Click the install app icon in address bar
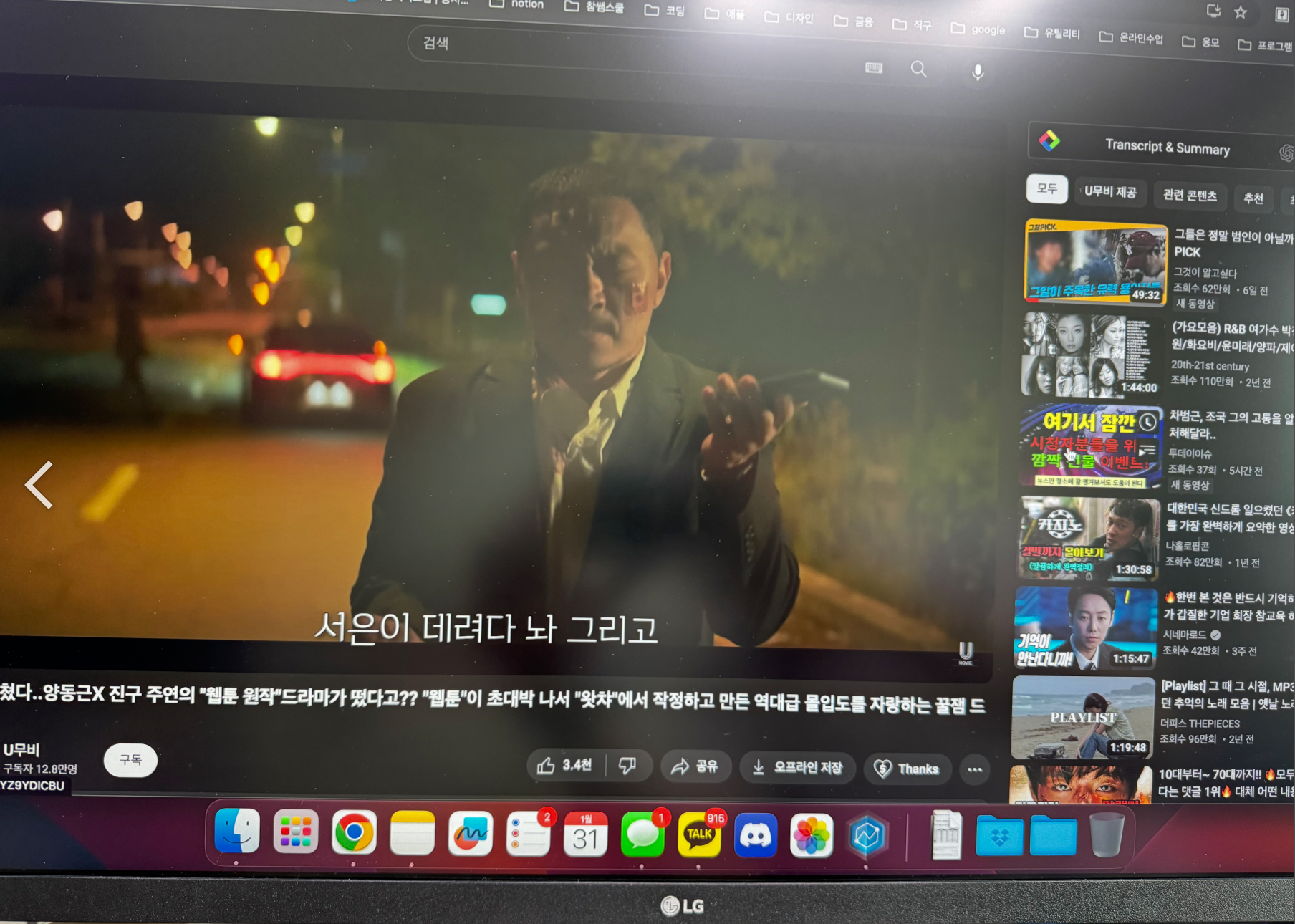Image resolution: width=1295 pixels, height=924 pixels. pos(1213,10)
